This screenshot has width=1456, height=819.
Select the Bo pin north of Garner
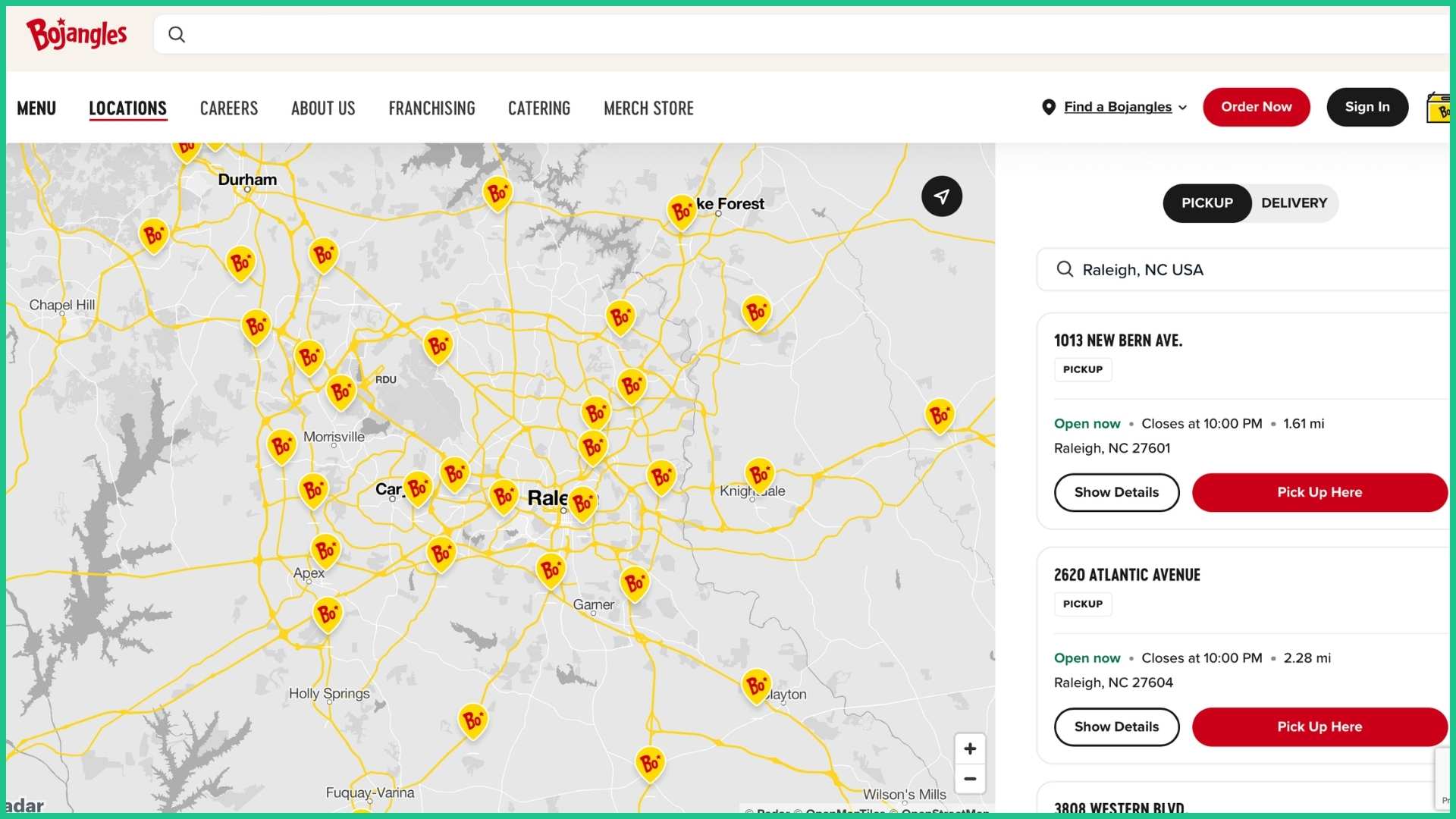click(x=551, y=570)
